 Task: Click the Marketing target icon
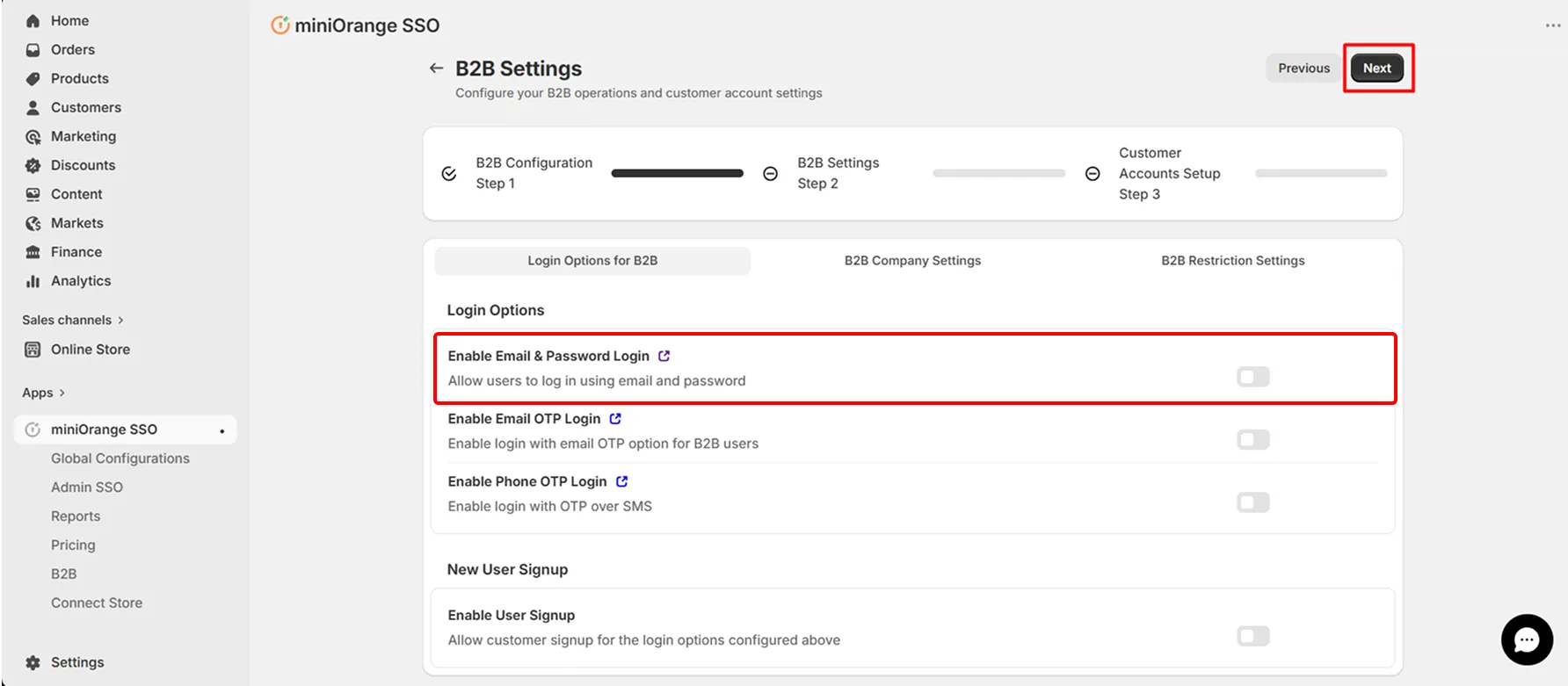33,137
